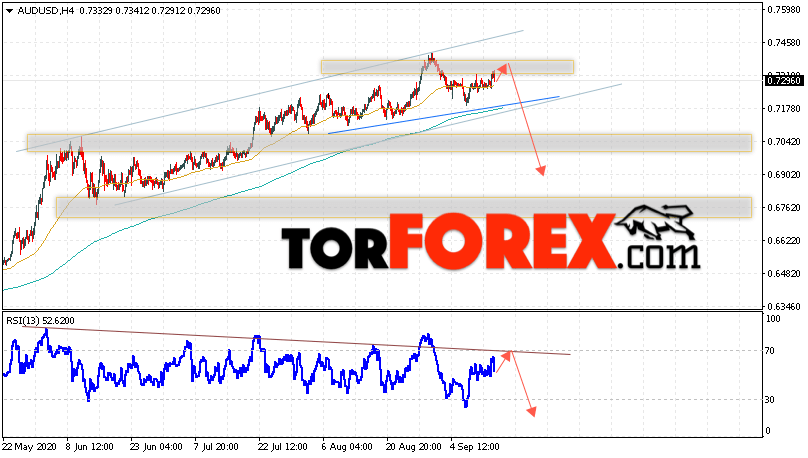Viewport: 808px width, 458px height.
Task: Click the 0.74580 price axis label
Action: point(784,43)
